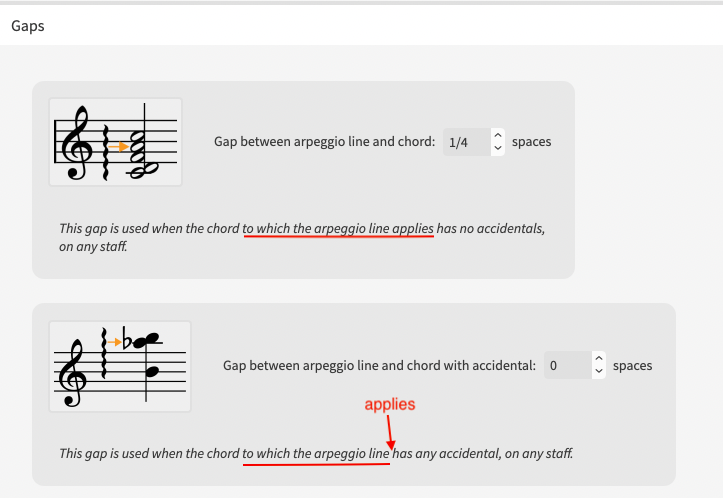
Task: Click the 0 spaces input field
Action: point(568,365)
